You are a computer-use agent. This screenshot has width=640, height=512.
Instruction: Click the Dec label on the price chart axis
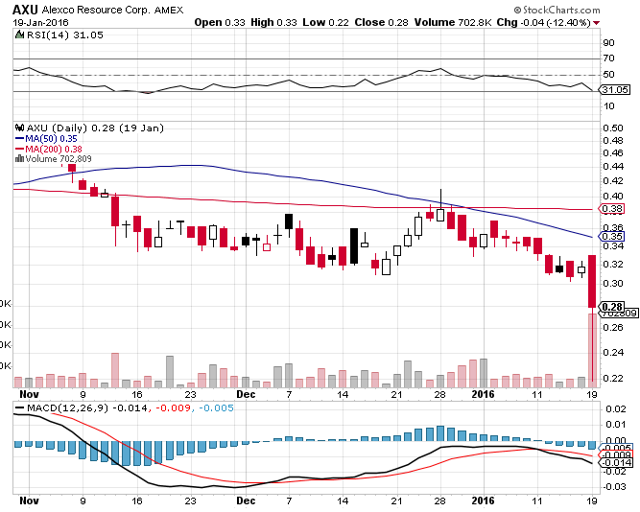tap(246, 394)
